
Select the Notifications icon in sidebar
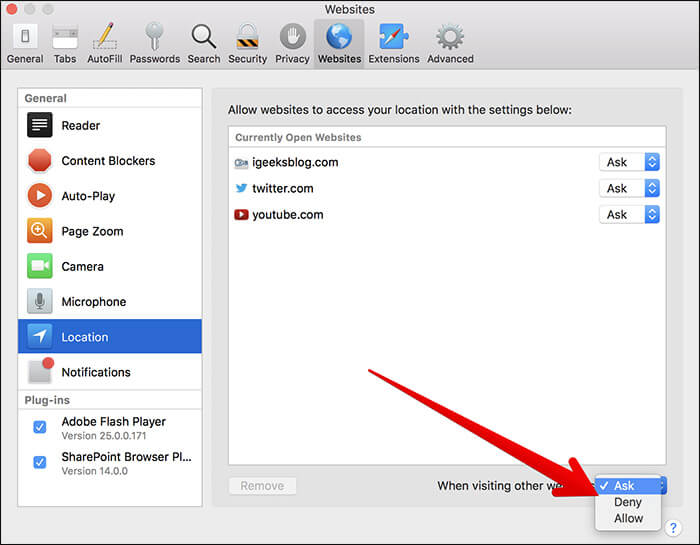pos(40,370)
